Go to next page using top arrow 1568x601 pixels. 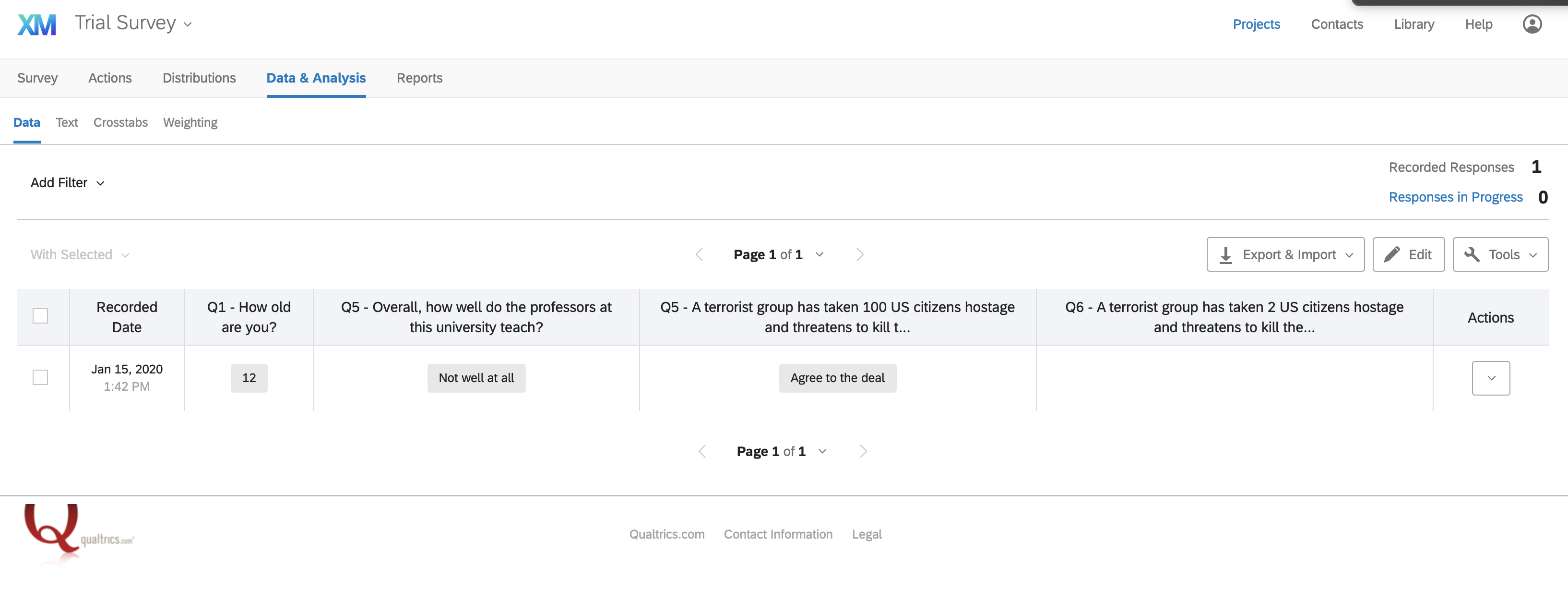click(x=859, y=254)
